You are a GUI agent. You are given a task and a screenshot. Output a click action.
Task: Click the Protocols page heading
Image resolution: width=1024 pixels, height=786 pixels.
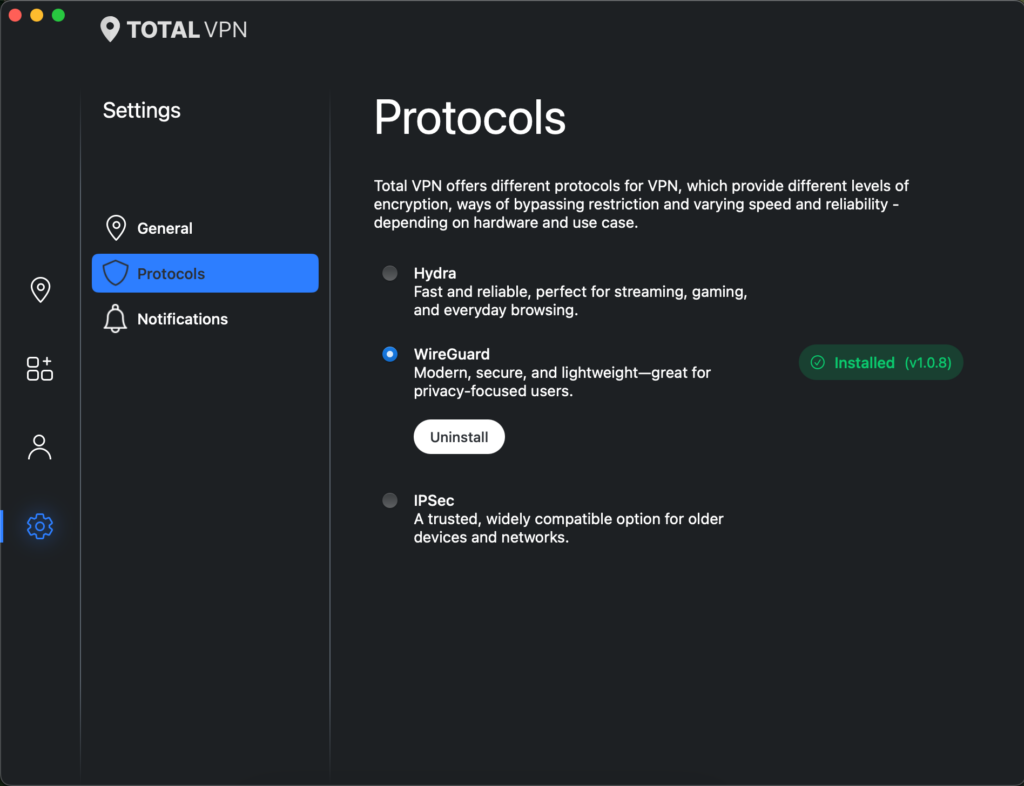470,118
